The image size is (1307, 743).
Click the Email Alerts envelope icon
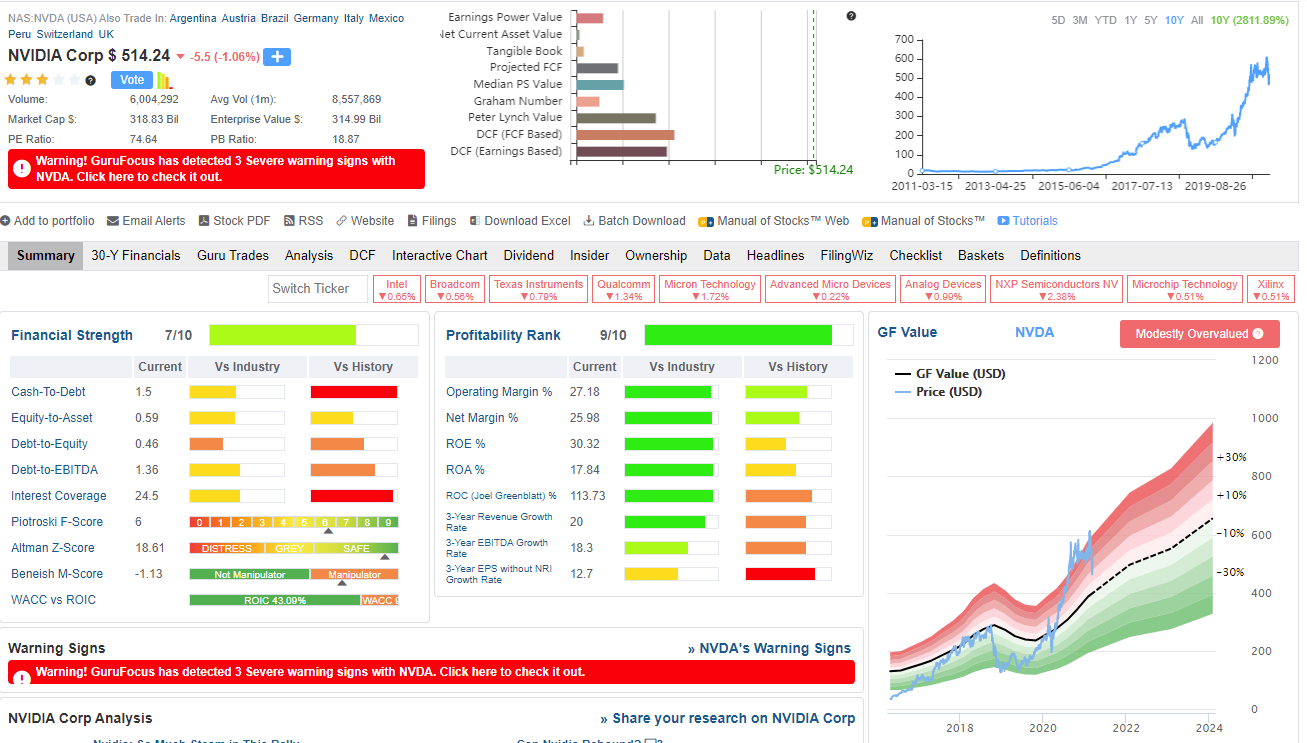(x=113, y=221)
